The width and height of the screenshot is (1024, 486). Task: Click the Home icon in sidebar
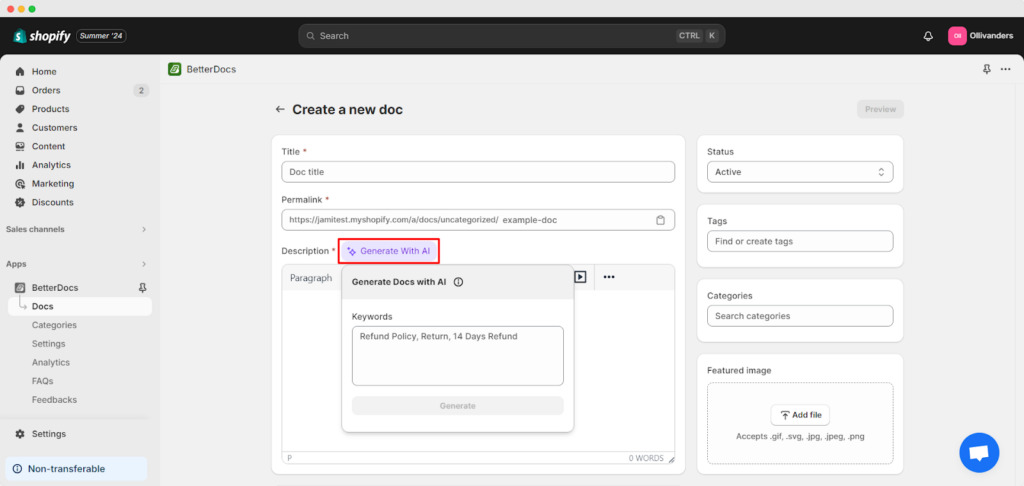(x=20, y=72)
